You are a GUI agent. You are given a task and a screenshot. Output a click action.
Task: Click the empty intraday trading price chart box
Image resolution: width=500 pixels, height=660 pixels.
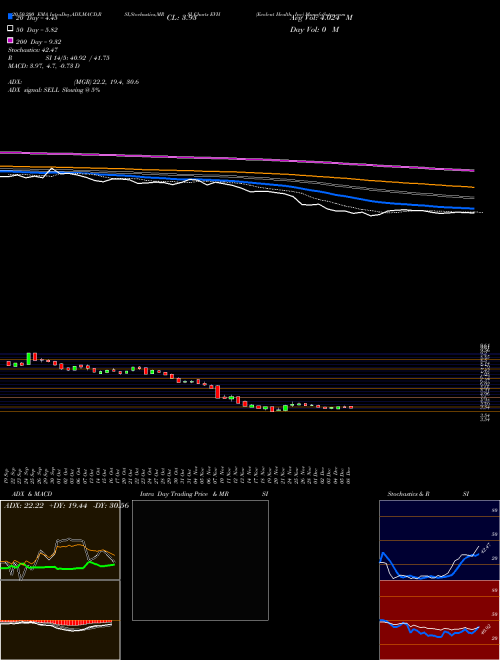click(200, 560)
